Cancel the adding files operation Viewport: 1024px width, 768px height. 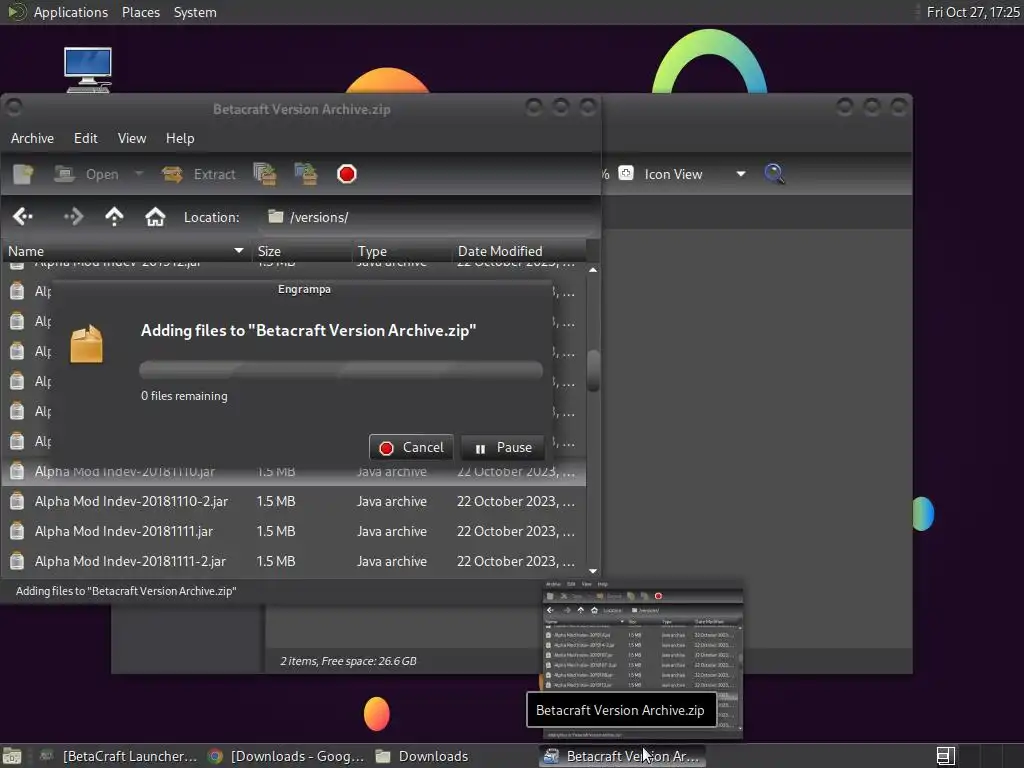point(411,447)
